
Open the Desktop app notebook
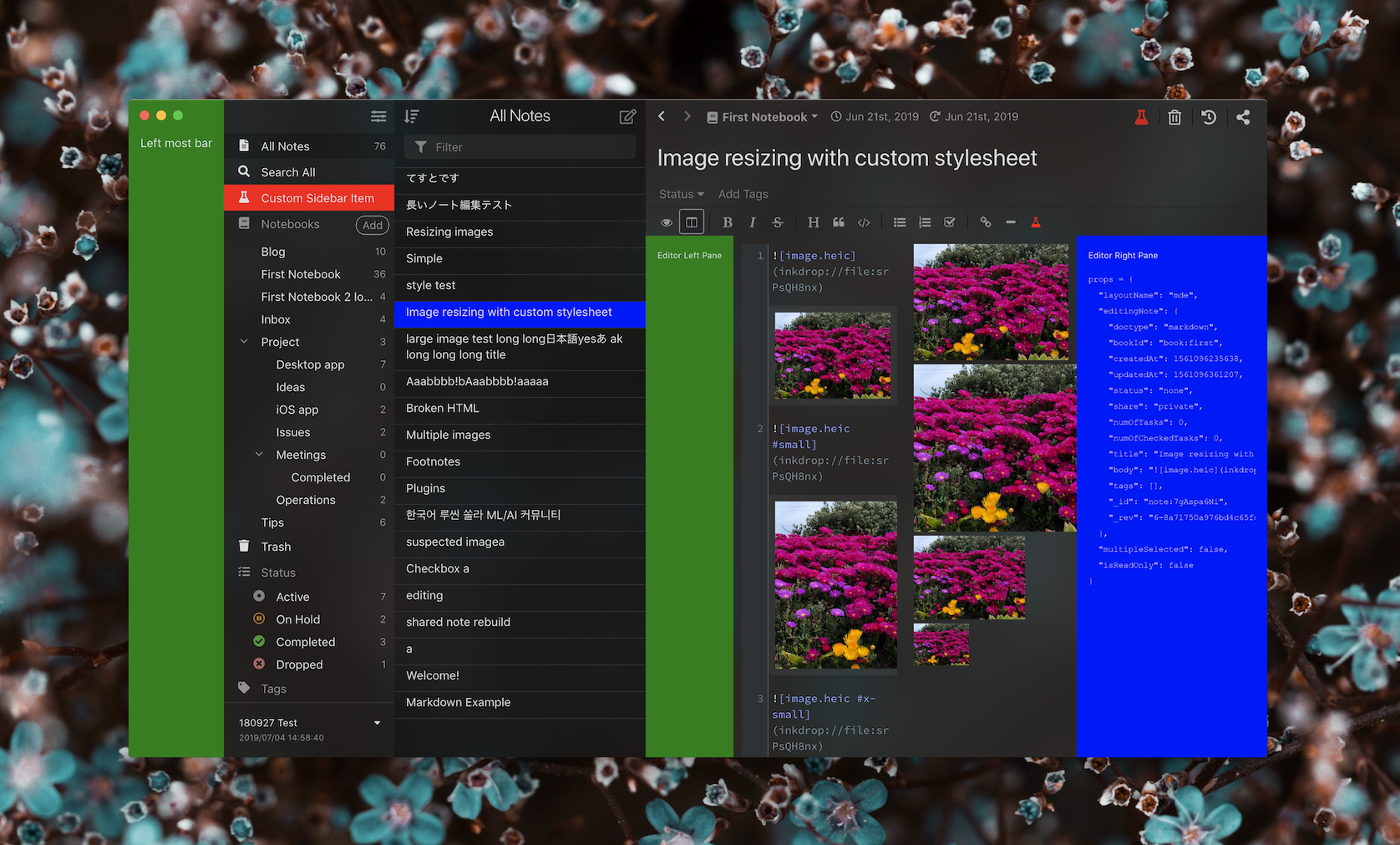pos(309,364)
